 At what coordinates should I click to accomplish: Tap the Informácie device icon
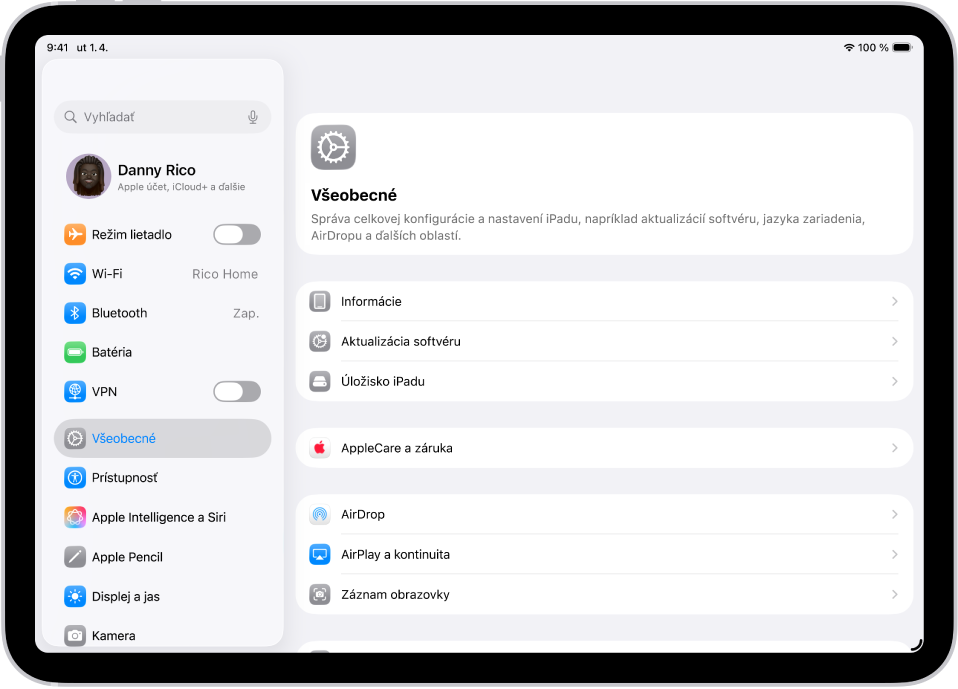click(320, 302)
